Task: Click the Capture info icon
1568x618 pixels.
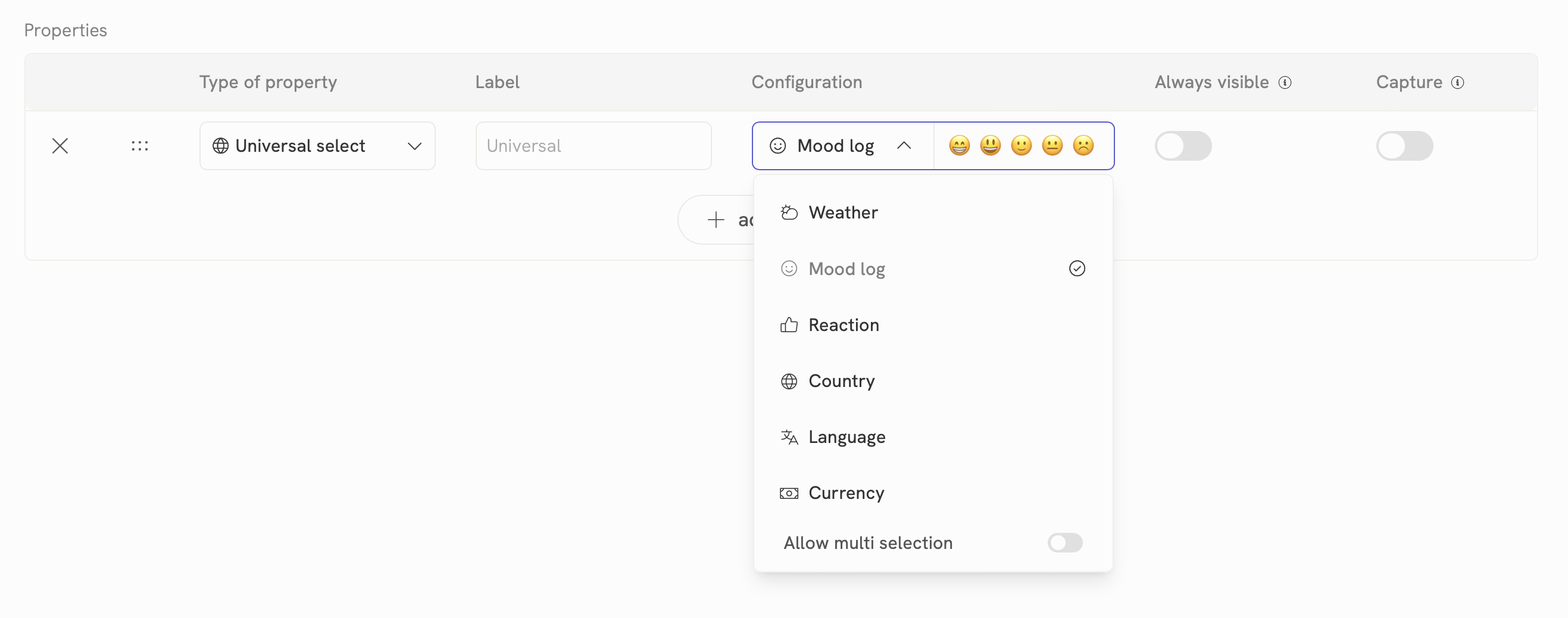Action: 1457,83
